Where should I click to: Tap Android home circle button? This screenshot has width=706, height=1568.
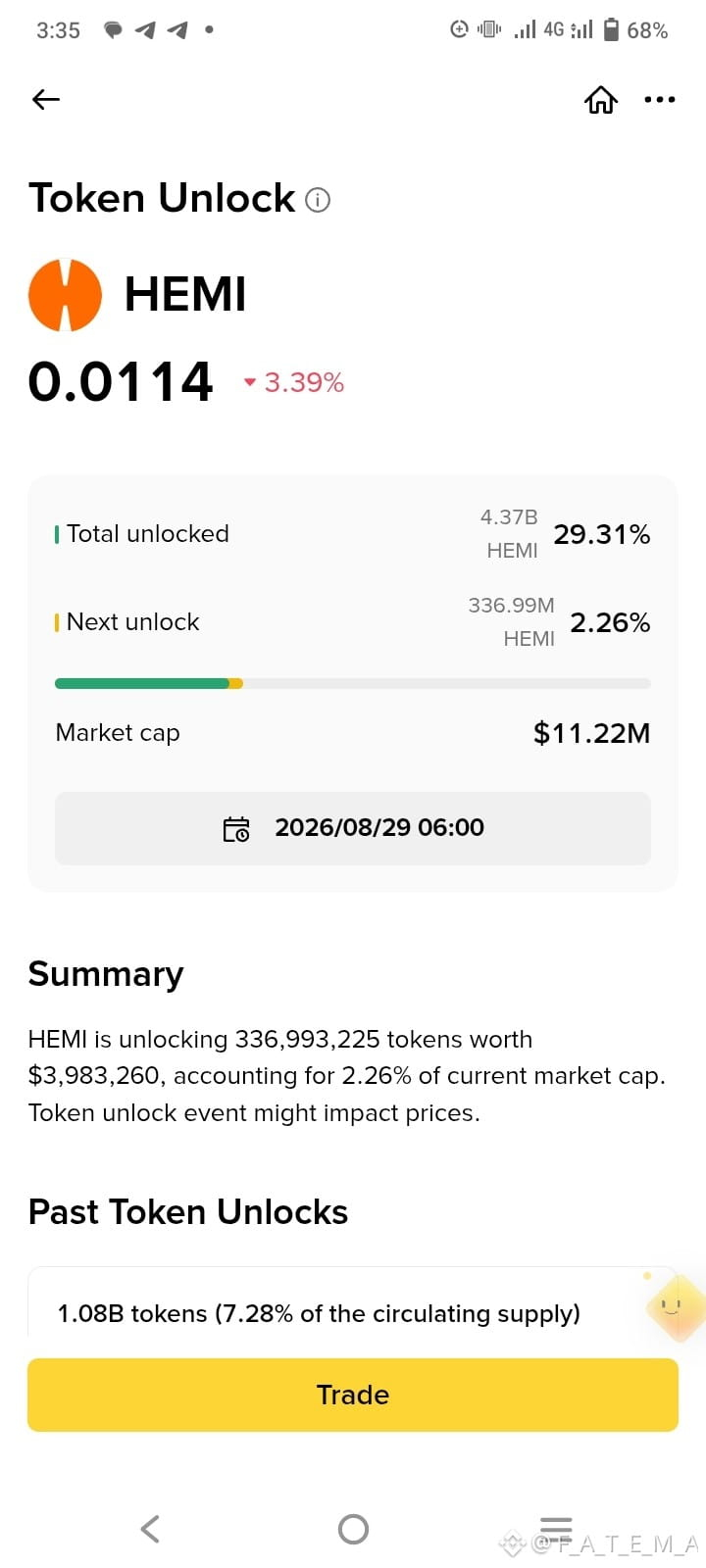tap(353, 1529)
